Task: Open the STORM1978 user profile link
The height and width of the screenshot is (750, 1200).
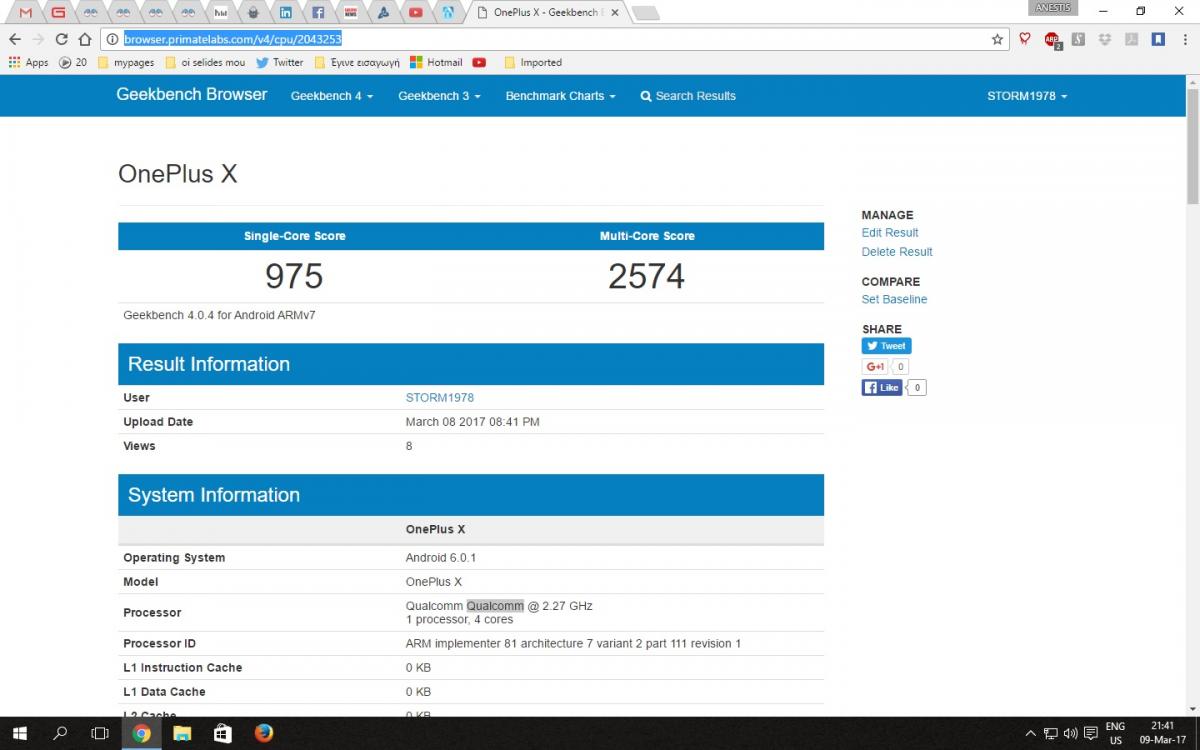Action: [440, 398]
